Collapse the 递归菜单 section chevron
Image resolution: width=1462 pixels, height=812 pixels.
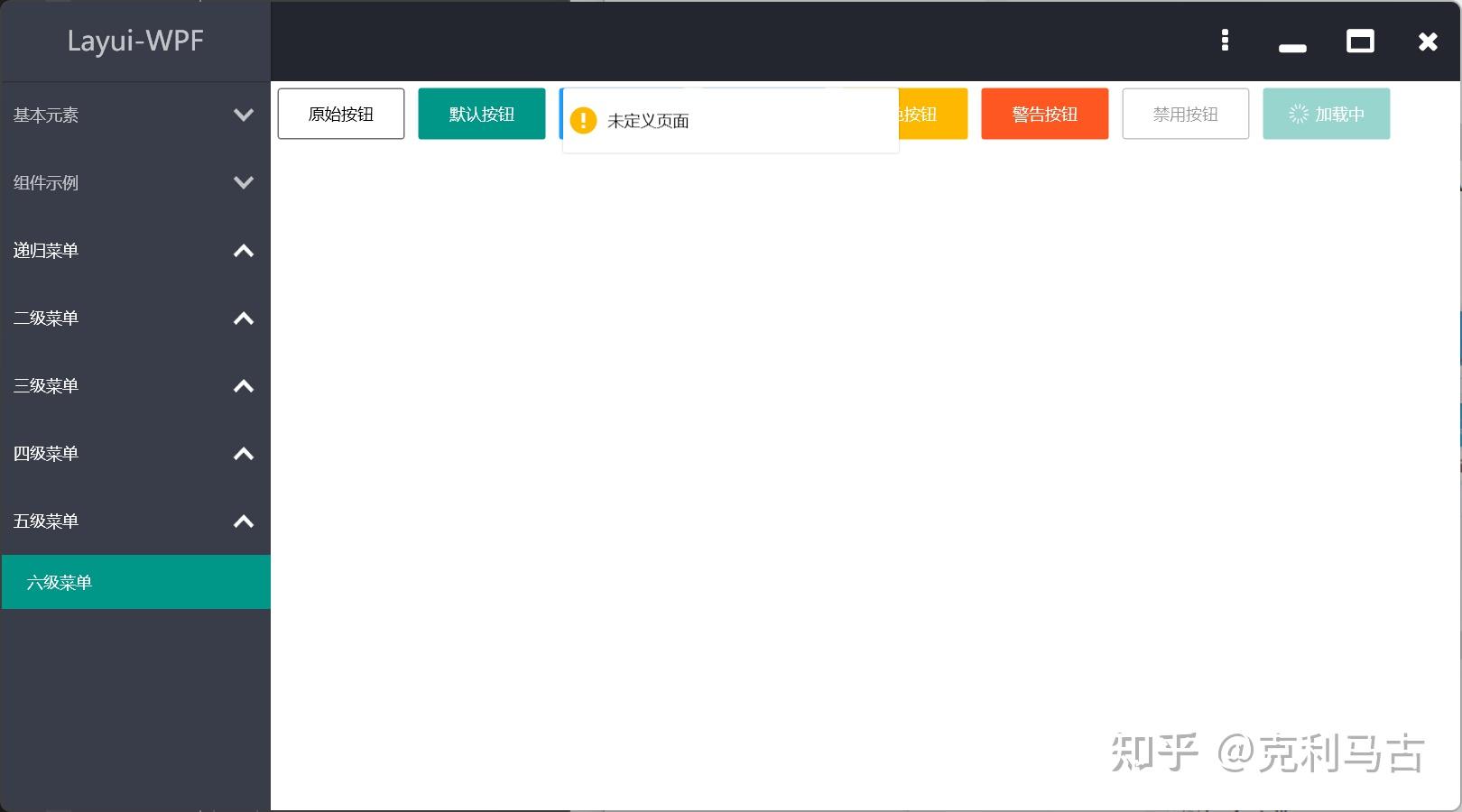click(242, 251)
